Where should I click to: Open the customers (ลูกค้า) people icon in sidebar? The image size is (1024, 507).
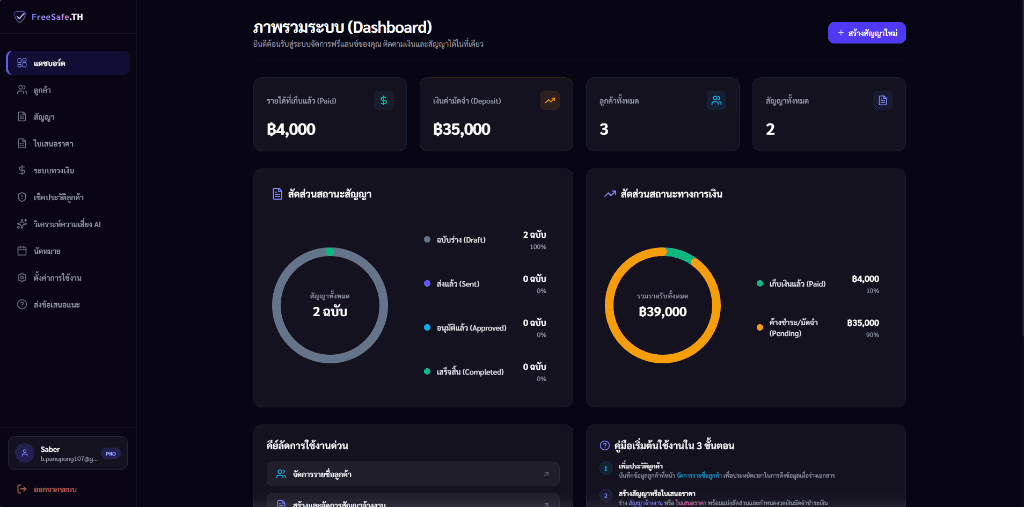22,90
